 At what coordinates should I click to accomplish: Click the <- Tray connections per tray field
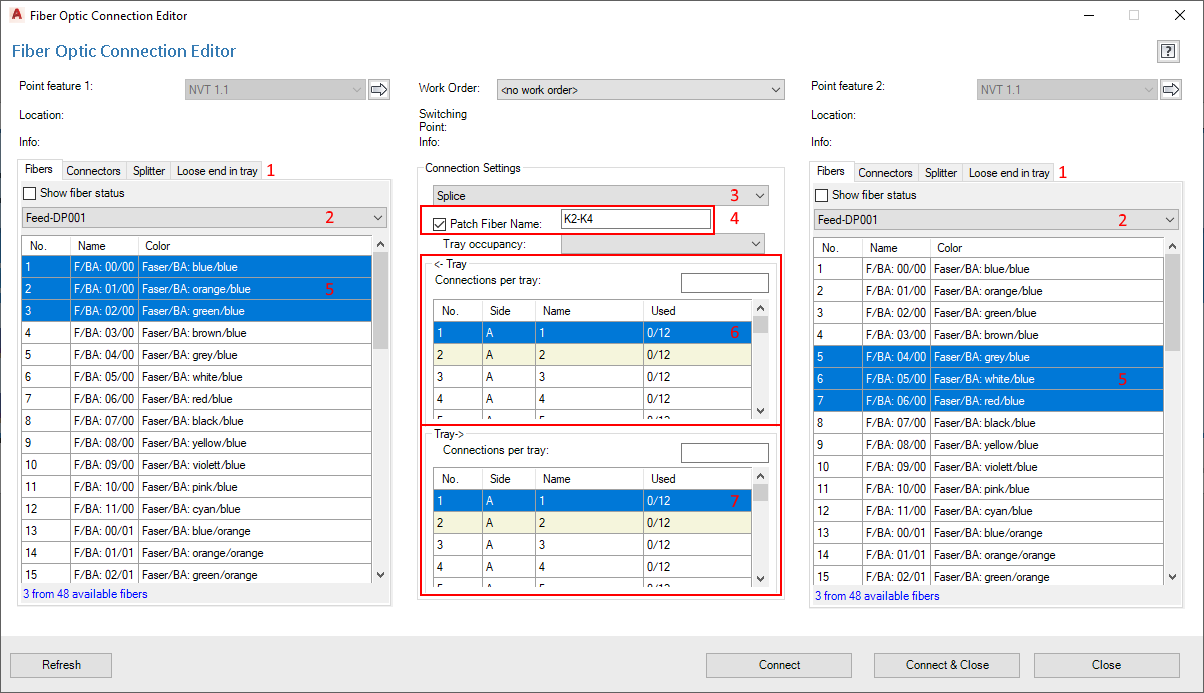pos(725,283)
